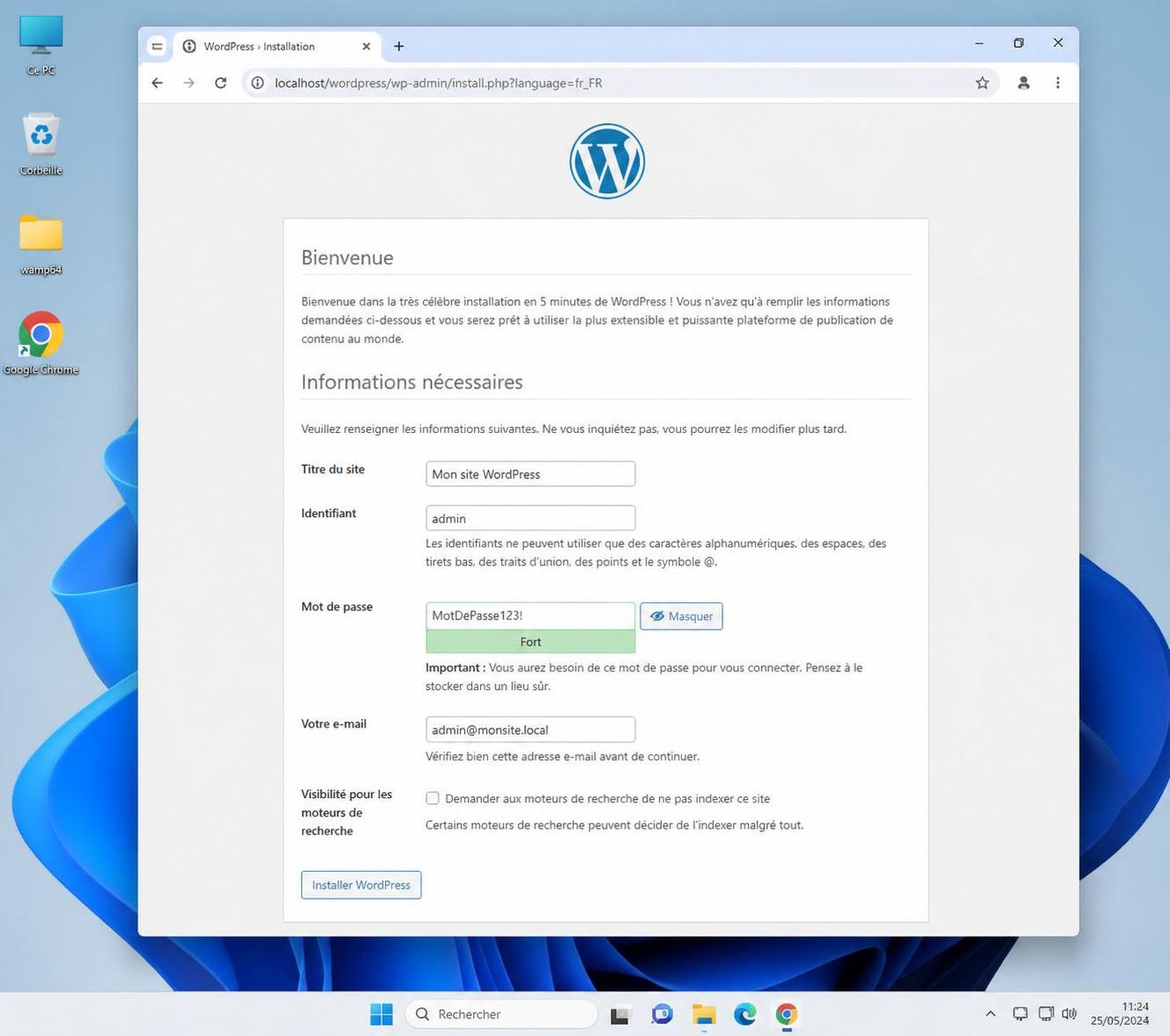Click the Fort password strength indicator

tap(530, 642)
